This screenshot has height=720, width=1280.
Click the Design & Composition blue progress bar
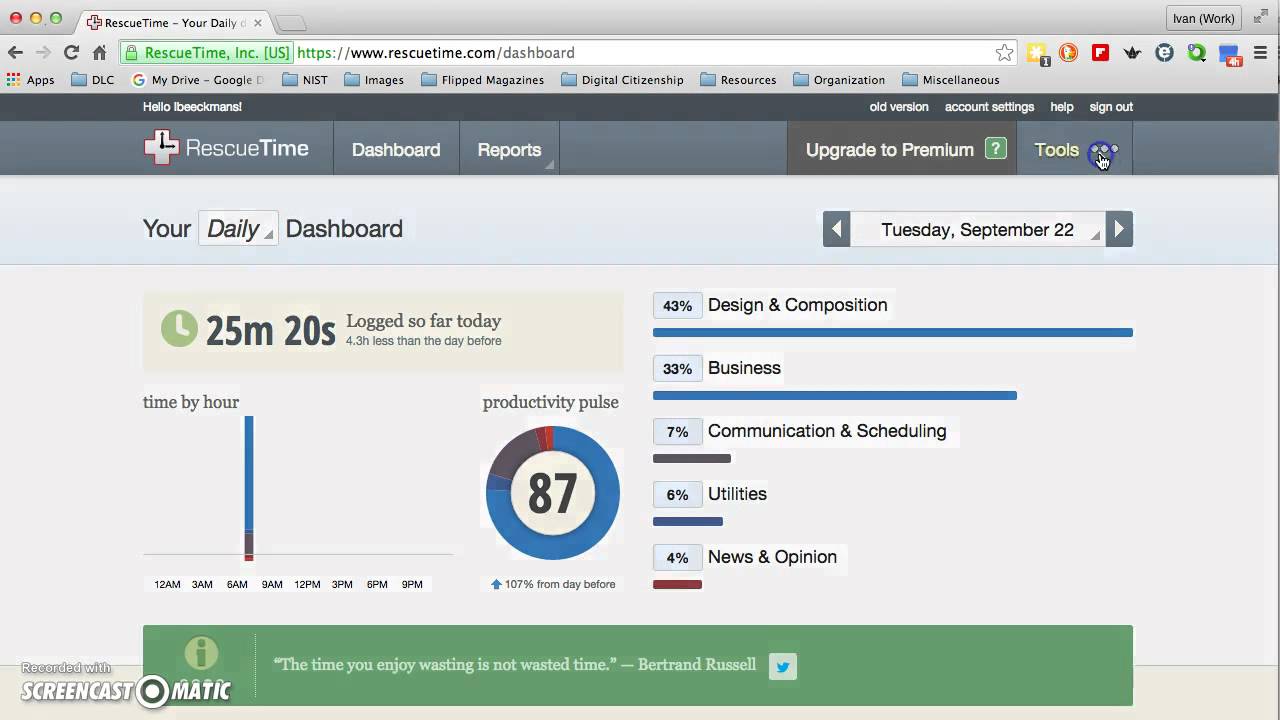pyautogui.click(x=893, y=332)
